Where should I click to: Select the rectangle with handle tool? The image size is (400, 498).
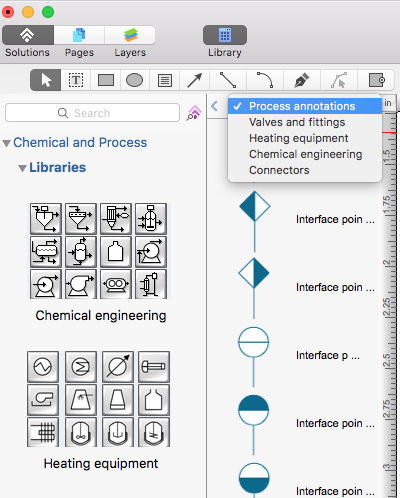tap(377, 80)
